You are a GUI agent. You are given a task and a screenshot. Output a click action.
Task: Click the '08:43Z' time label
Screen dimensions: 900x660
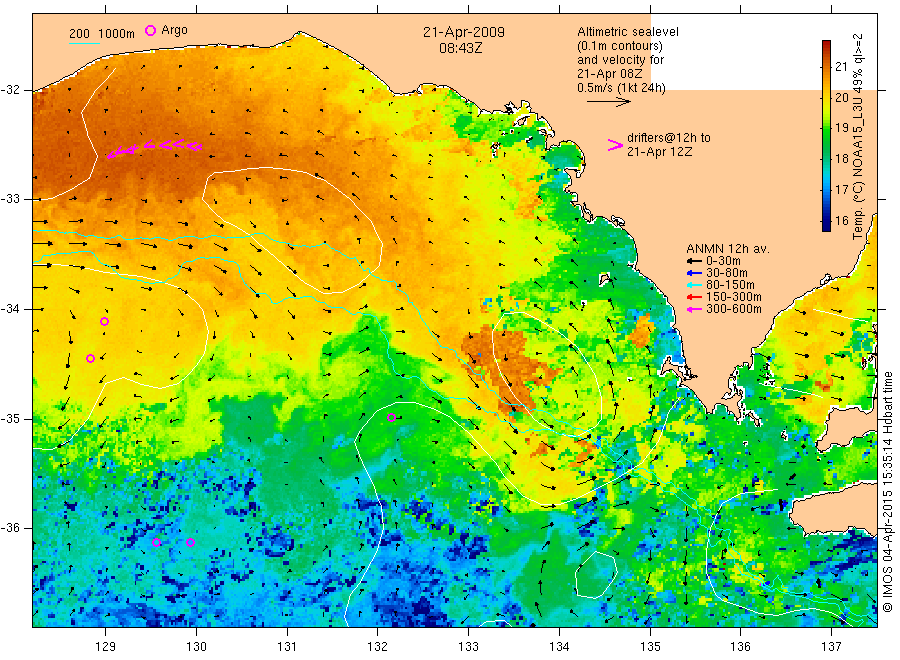coord(461,48)
